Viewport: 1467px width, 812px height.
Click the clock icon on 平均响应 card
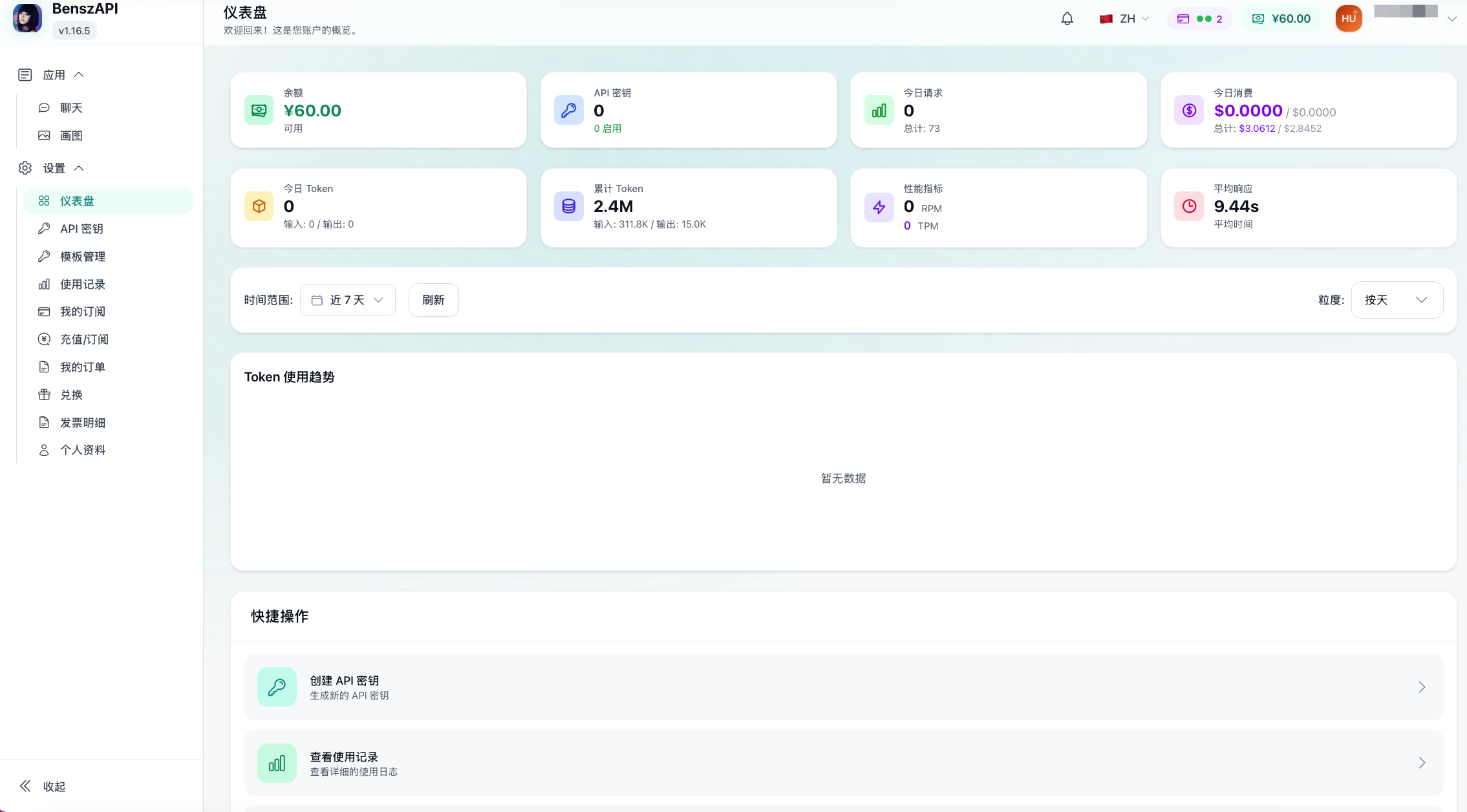pyautogui.click(x=1189, y=206)
